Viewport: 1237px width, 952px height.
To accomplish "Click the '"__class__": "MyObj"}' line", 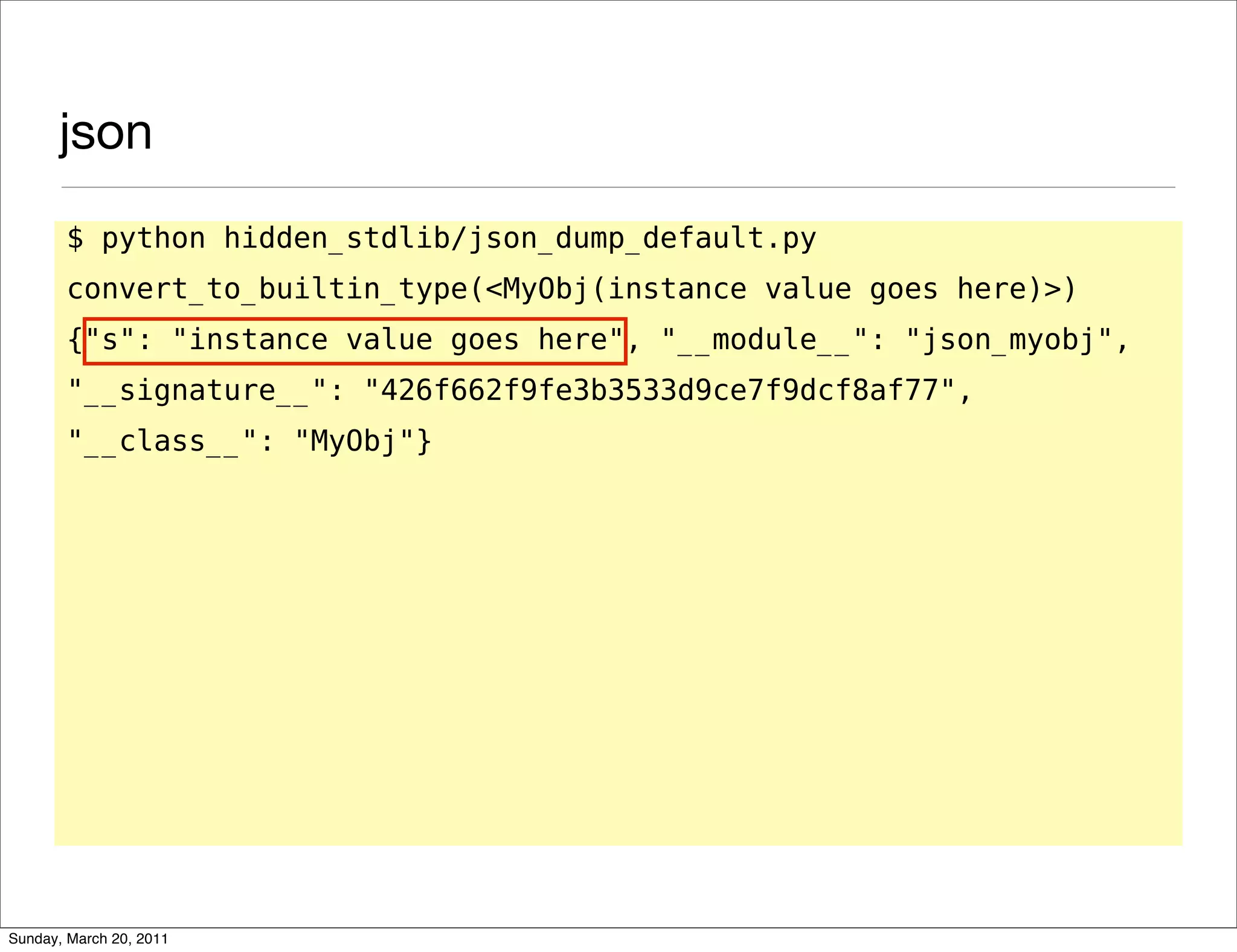I will (x=249, y=442).
